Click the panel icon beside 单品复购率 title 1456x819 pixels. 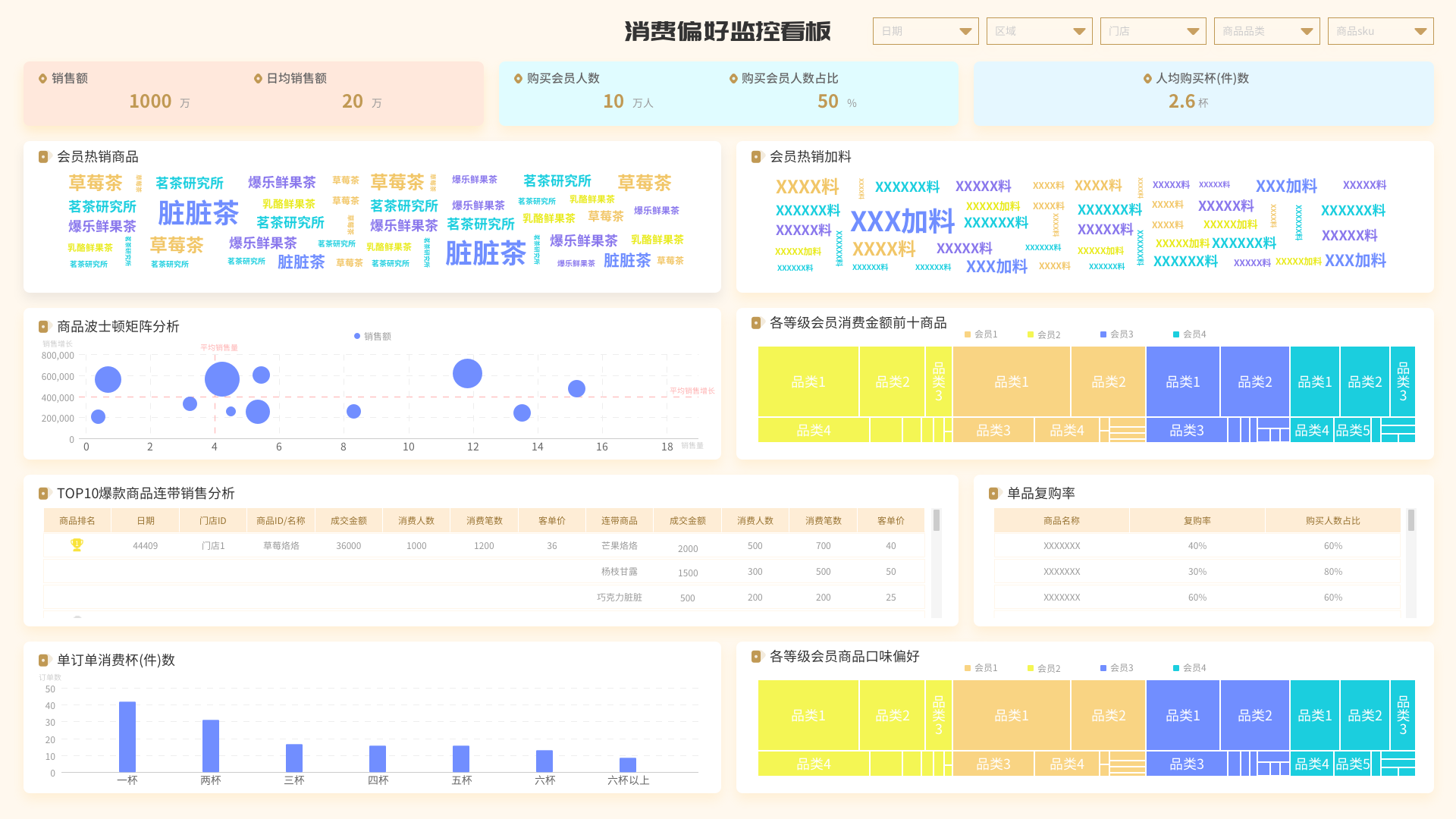[x=995, y=493]
